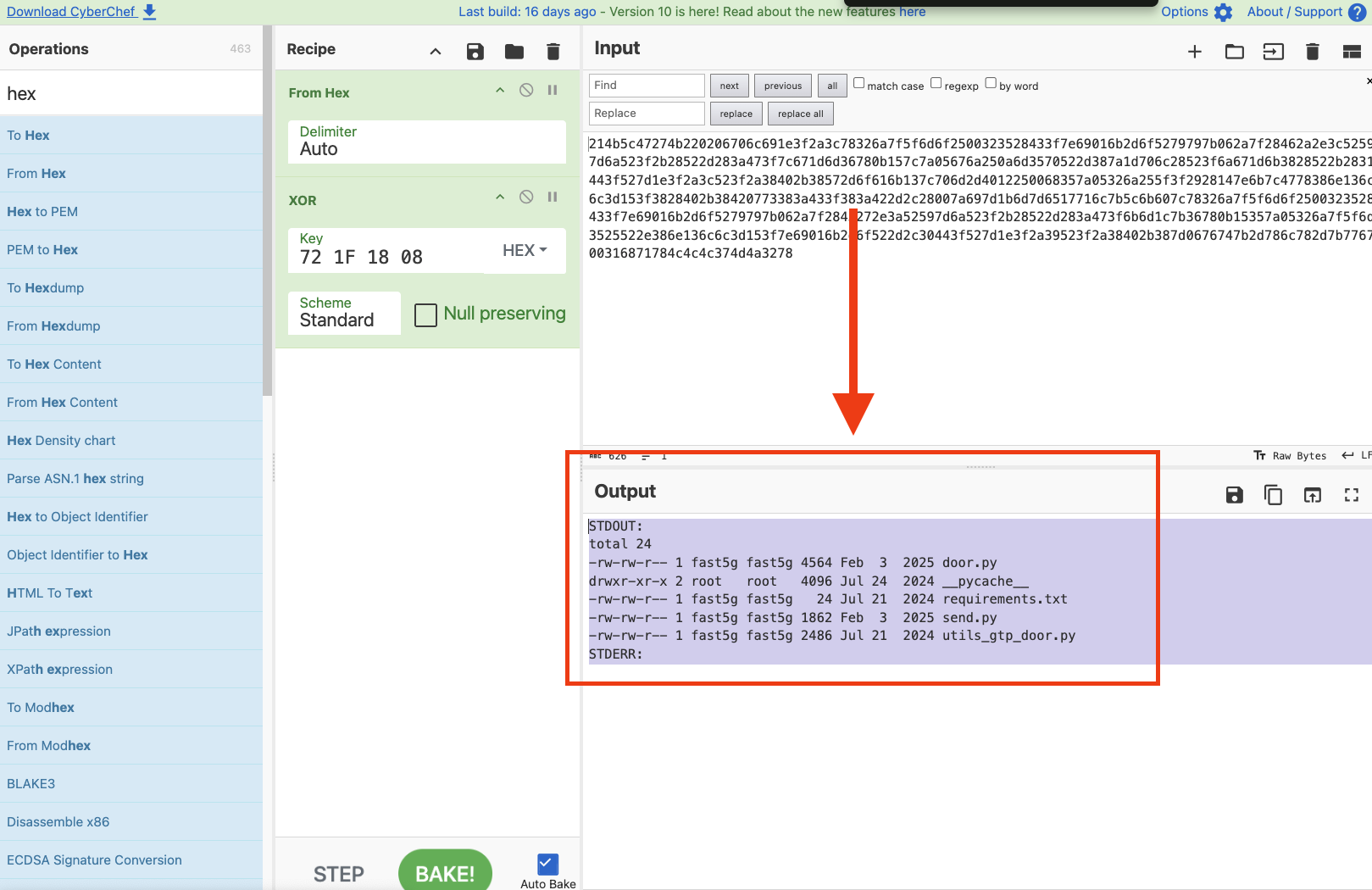This screenshot has height=890, width=1372.
Task: Collapse the From Hex operation
Action: point(500,91)
